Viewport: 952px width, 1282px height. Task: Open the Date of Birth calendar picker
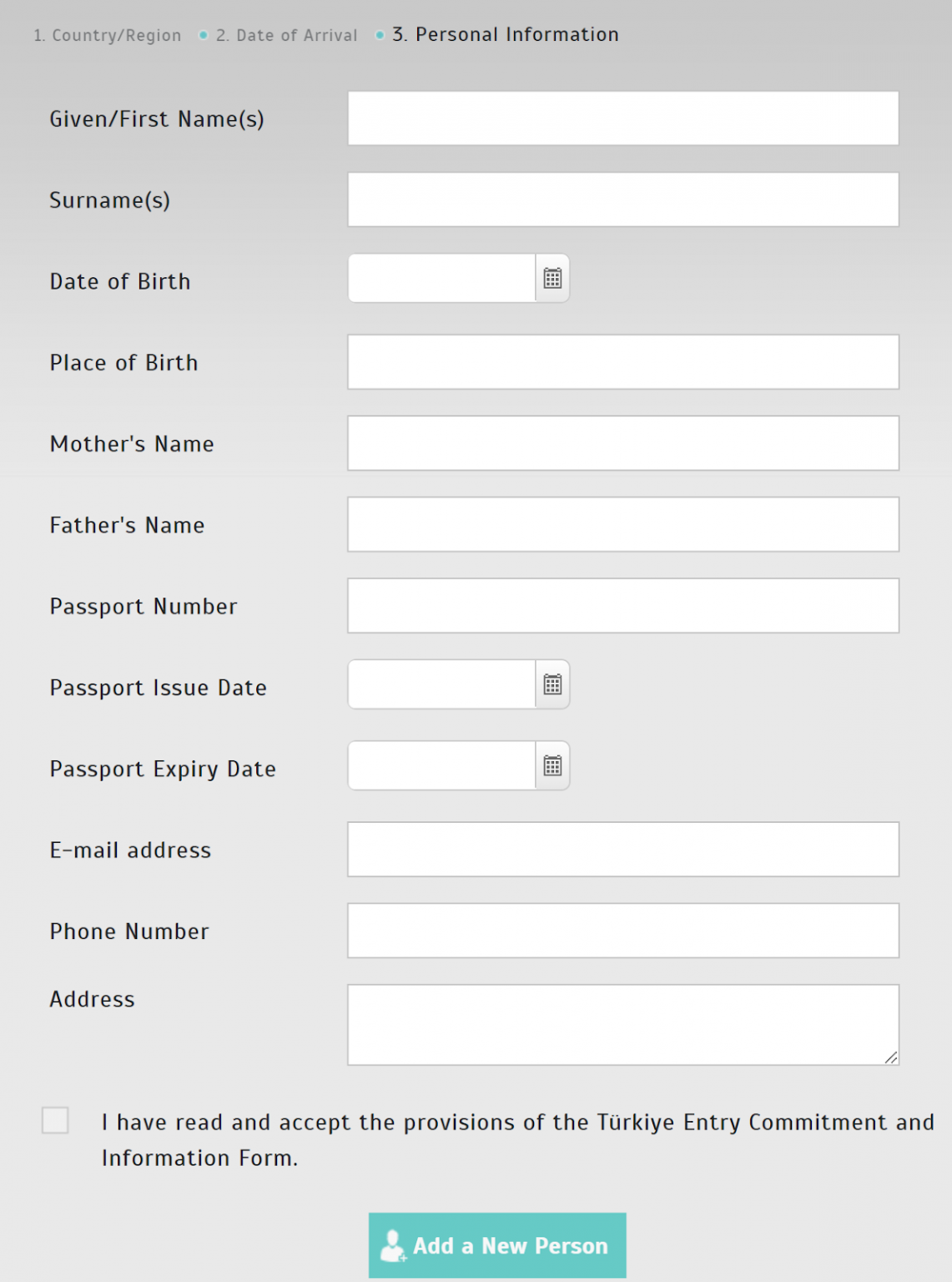tap(552, 279)
